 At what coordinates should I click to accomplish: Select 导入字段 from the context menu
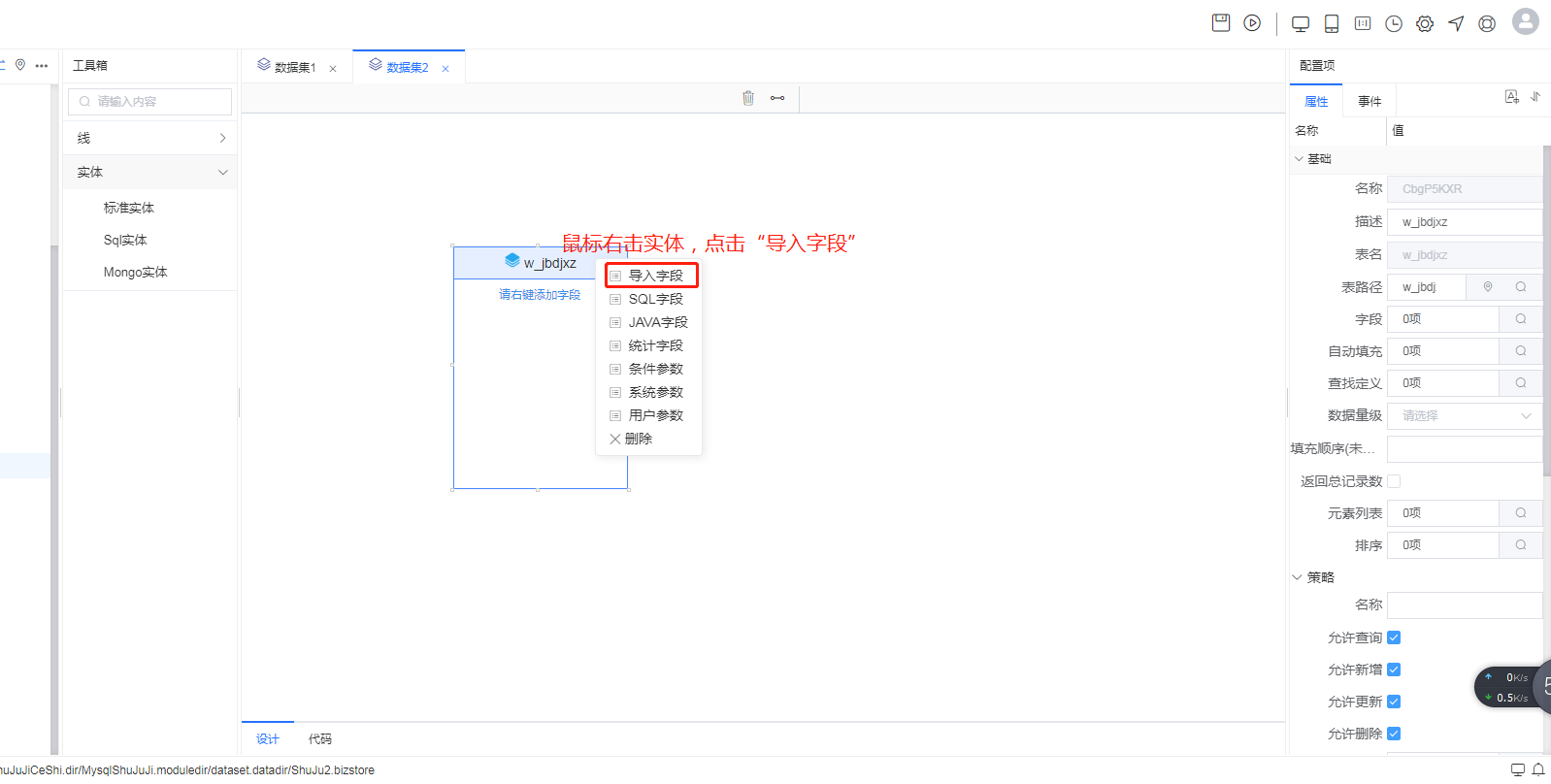click(655, 276)
